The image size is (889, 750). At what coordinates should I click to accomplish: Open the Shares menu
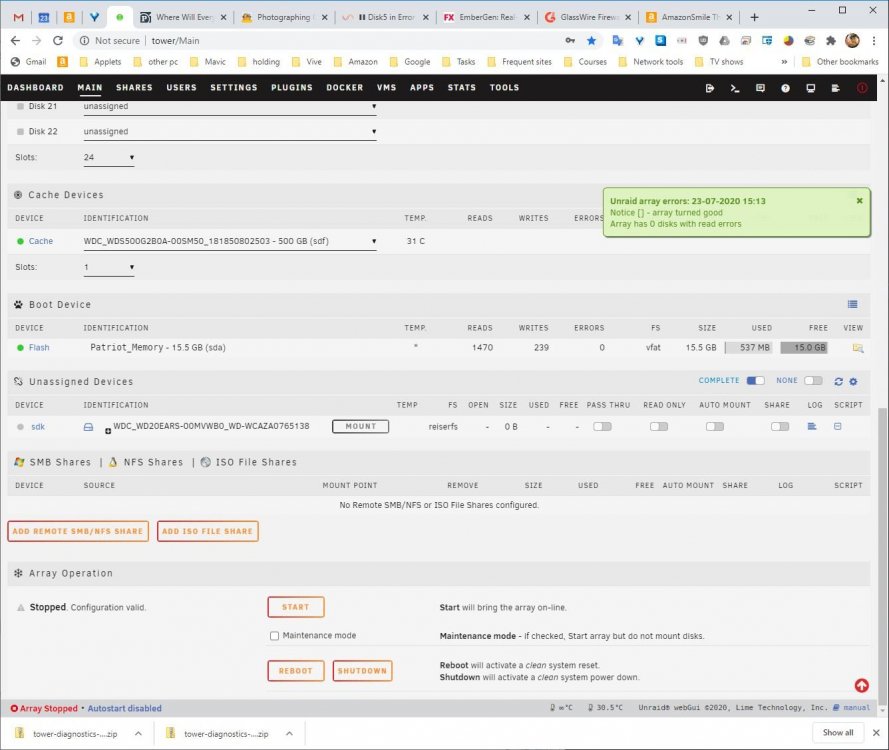point(134,88)
